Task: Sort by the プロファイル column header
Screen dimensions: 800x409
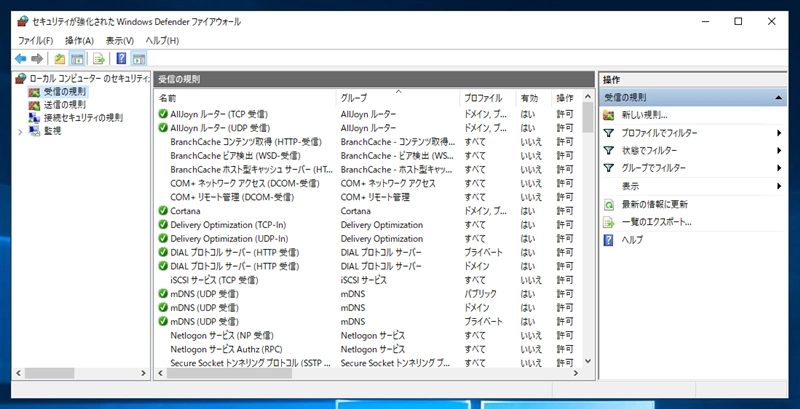Action: point(487,98)
